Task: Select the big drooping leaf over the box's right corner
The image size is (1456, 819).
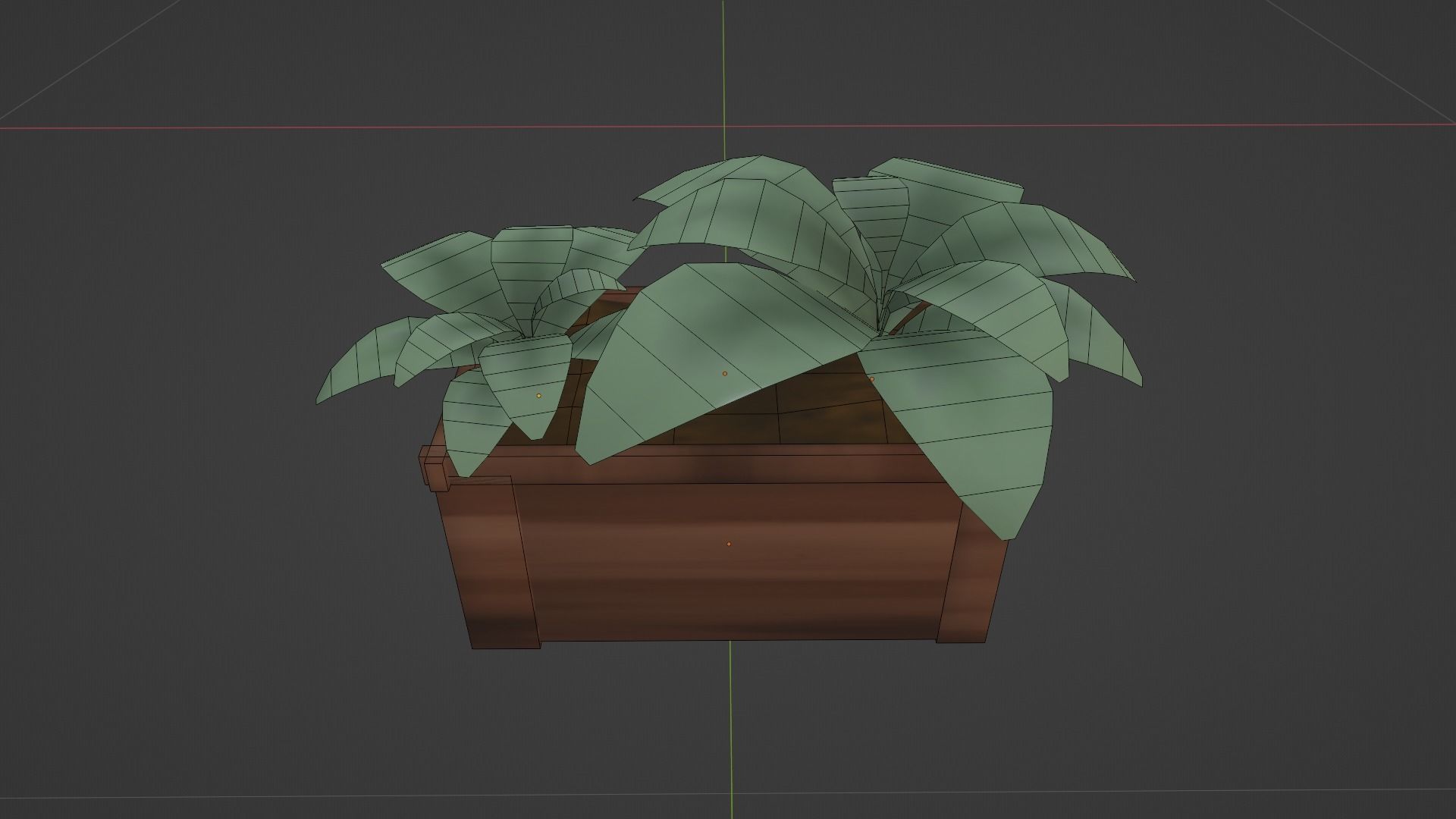Action: pos(967,432)
